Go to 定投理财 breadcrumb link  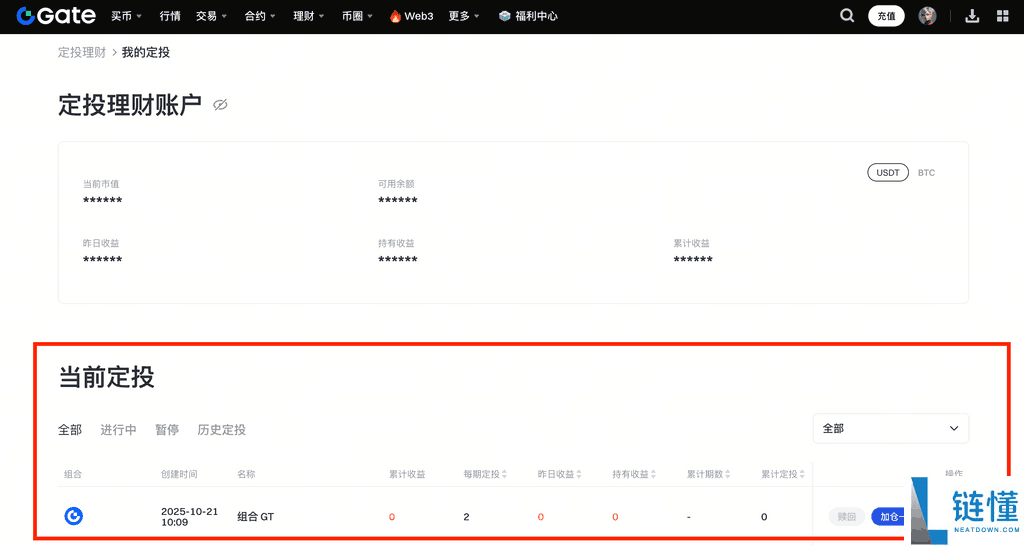tap(82, 52)
